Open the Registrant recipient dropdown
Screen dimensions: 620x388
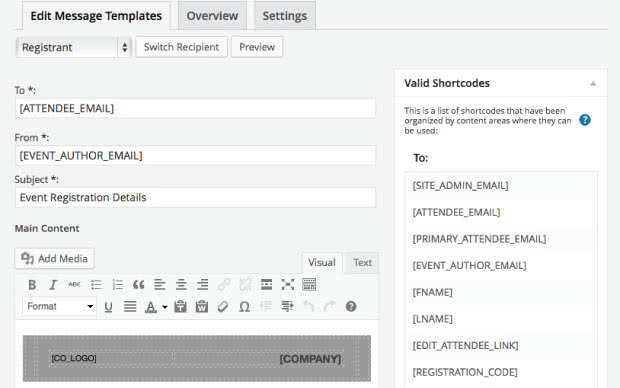click(74, 47)
